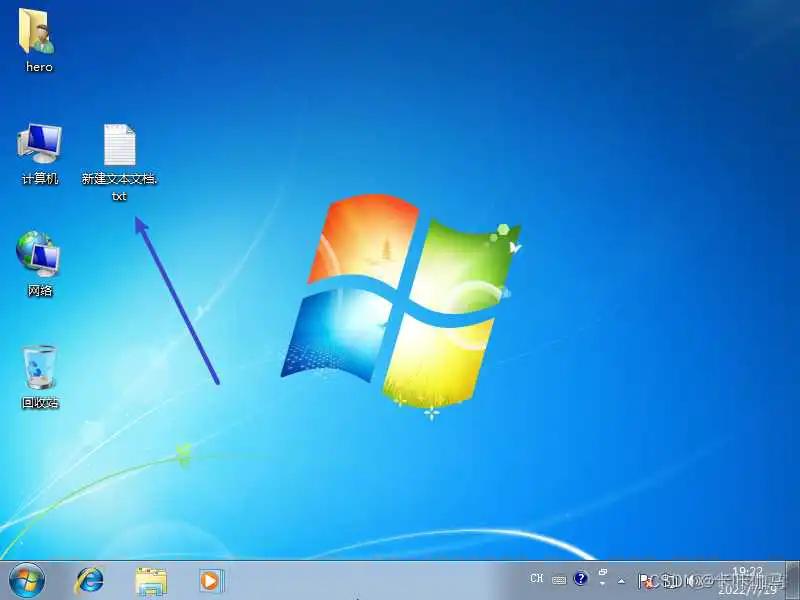Click the keyboard input icon in the tray

[x=558, y=579]
